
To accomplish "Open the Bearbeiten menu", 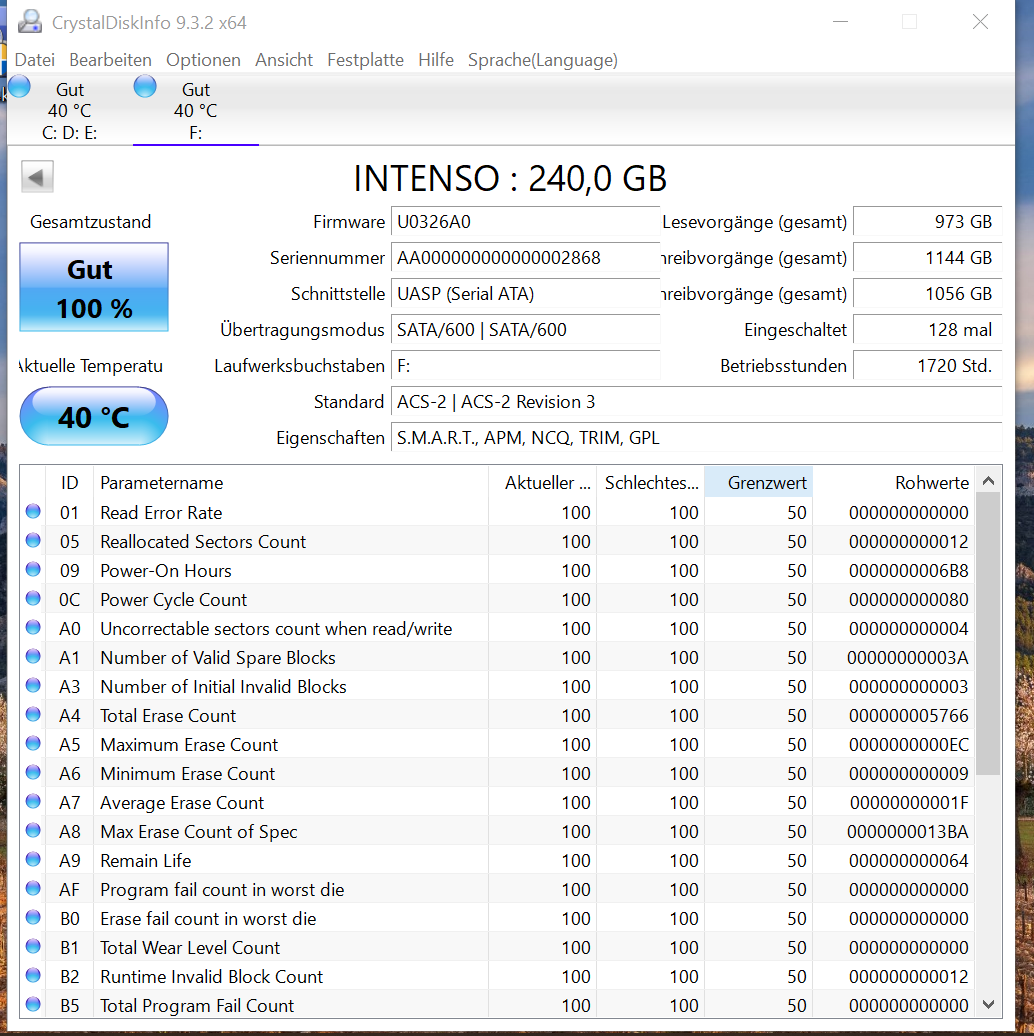I will (x=110, y=60).
